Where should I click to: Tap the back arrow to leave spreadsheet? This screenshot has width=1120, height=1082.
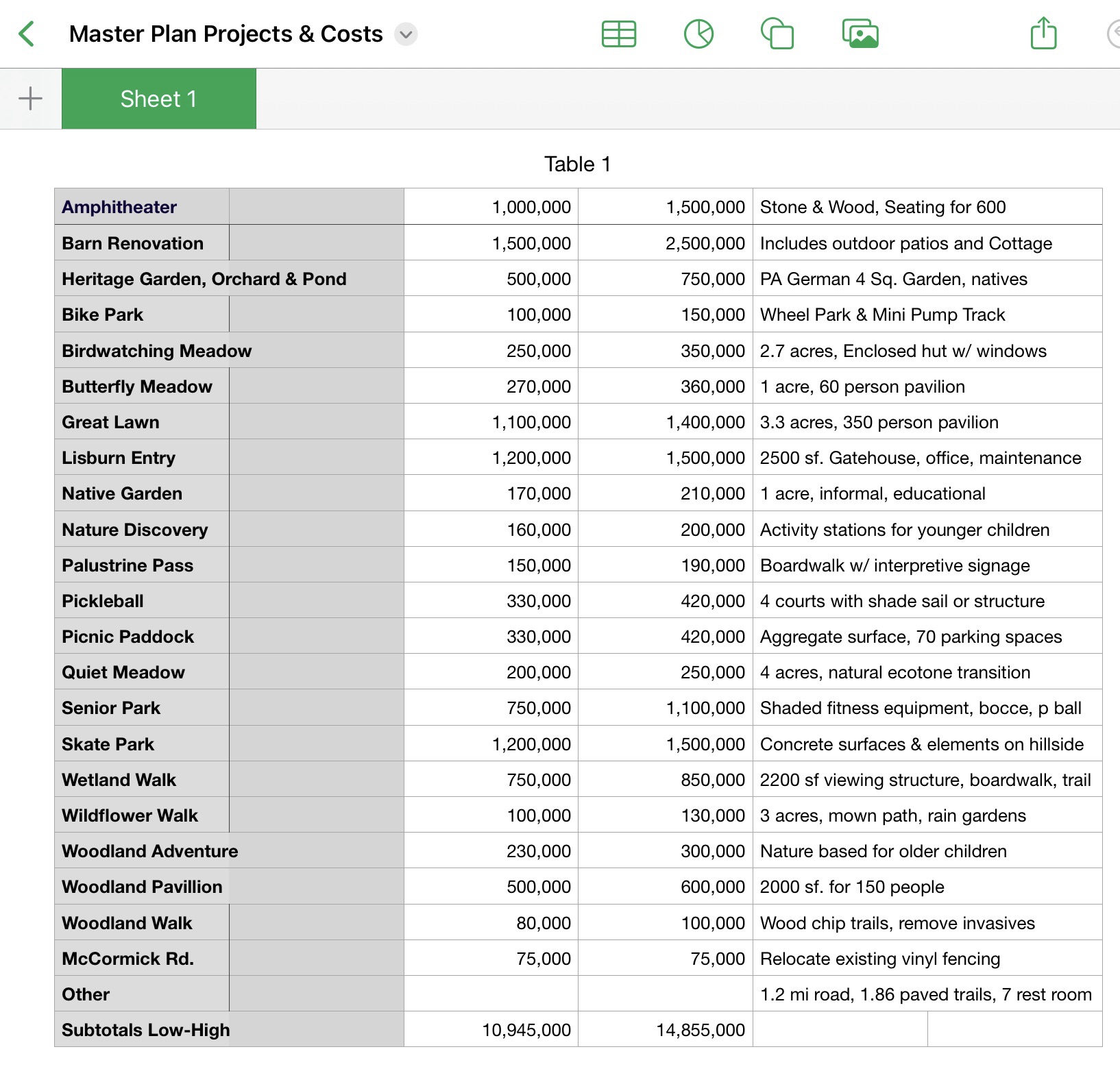coord(27,34)
